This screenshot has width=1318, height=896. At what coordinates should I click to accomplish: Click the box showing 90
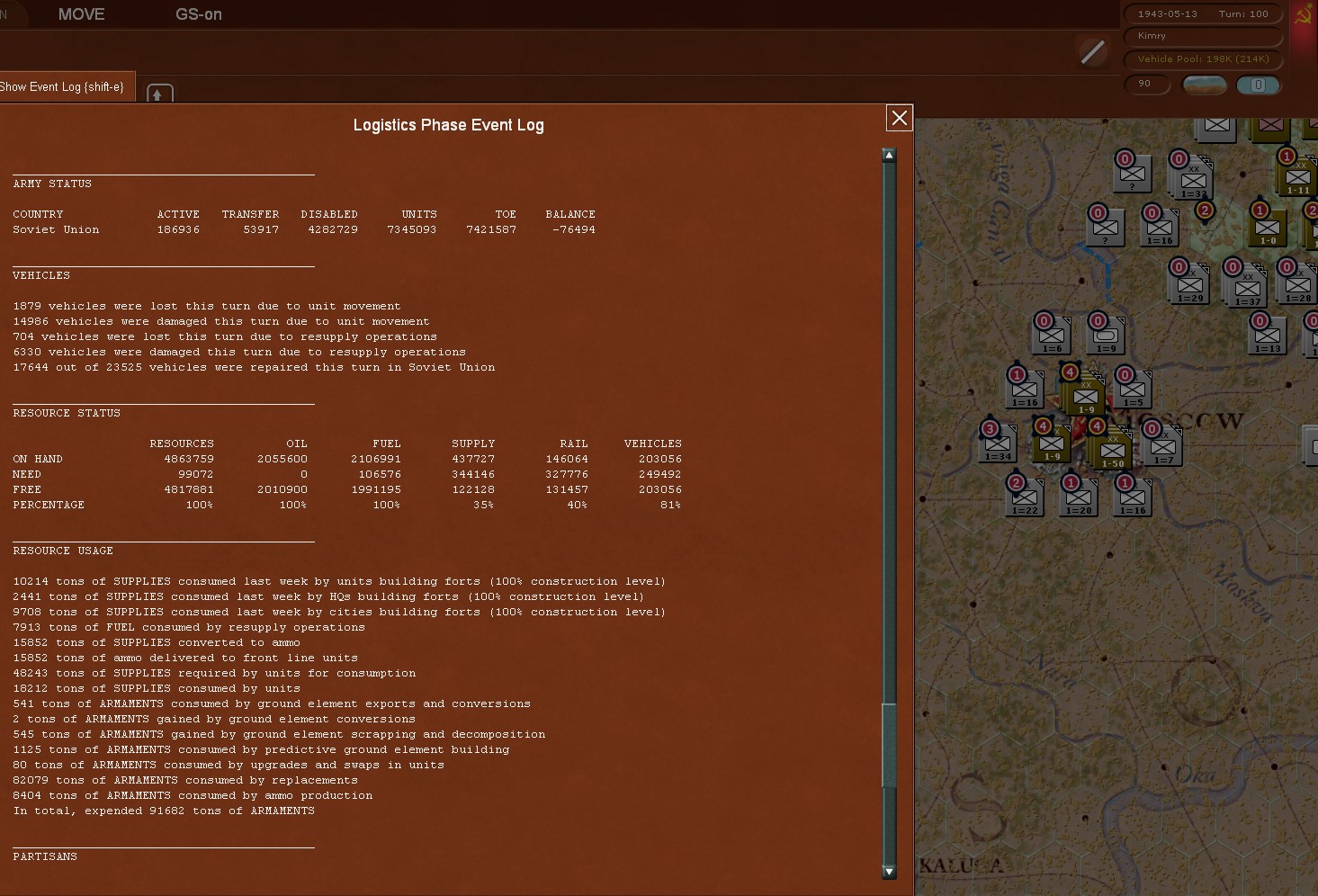point(1147,84)
